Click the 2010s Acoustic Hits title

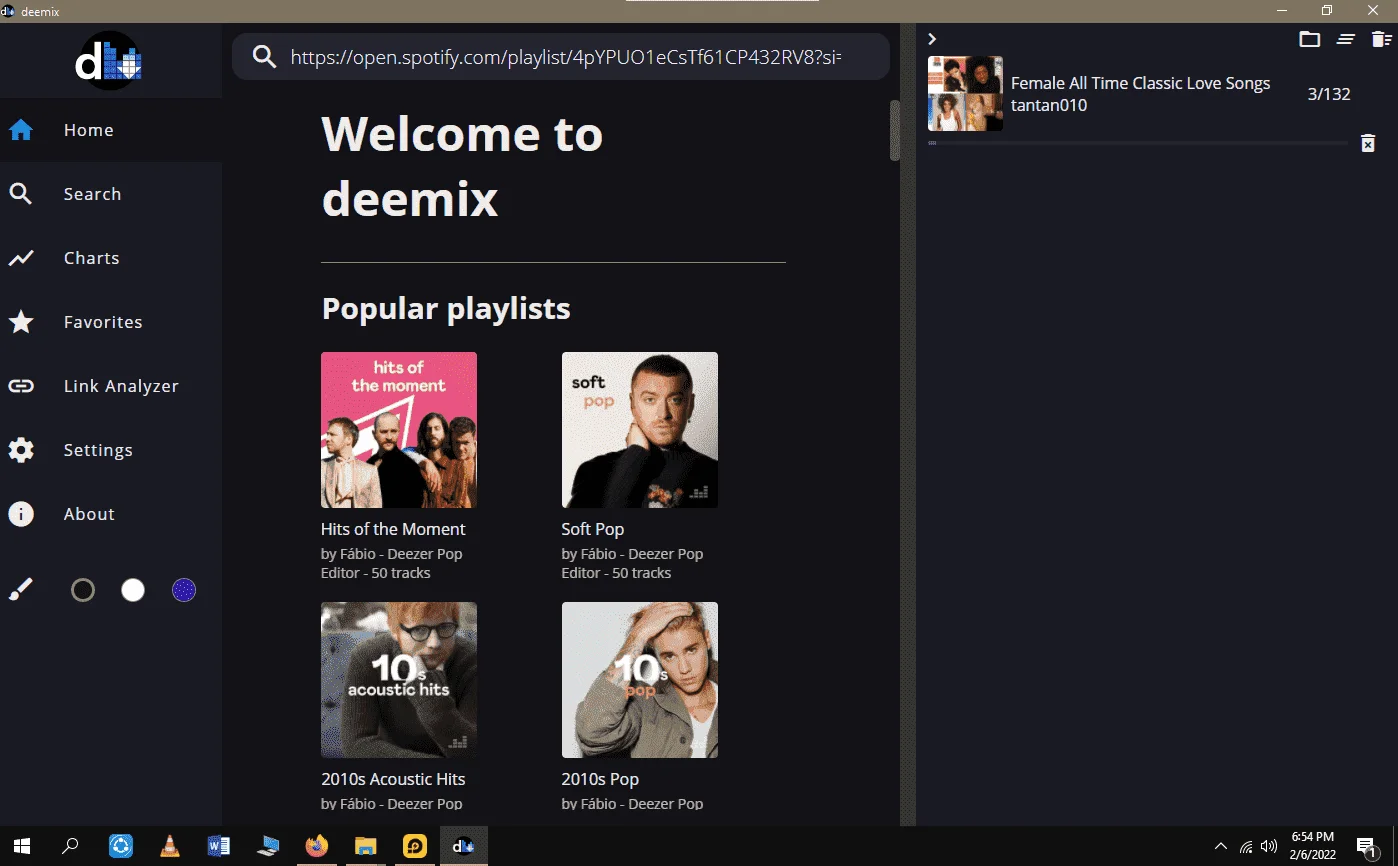(393, 779)
